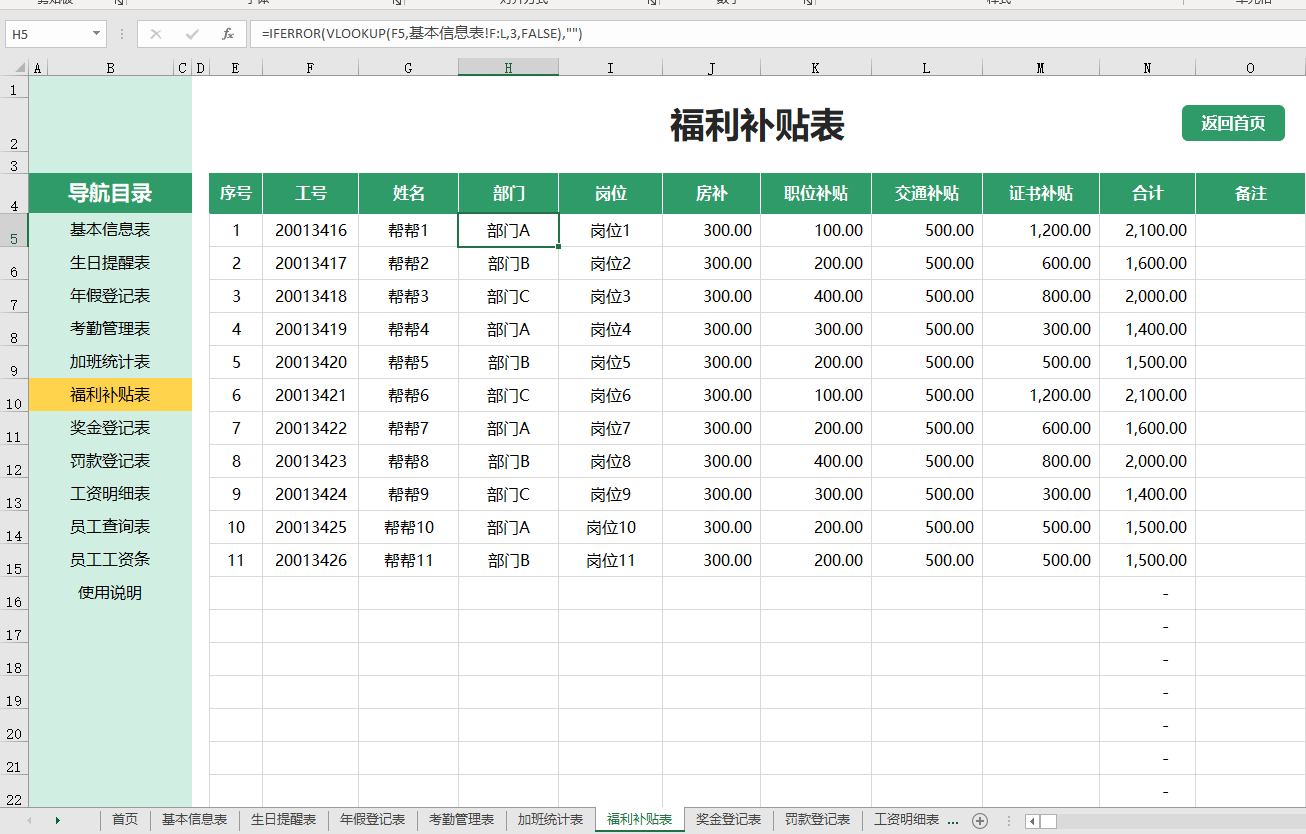Screen dimensions: 1306x834
Task: Select column H header
Action: click(508, 68)
